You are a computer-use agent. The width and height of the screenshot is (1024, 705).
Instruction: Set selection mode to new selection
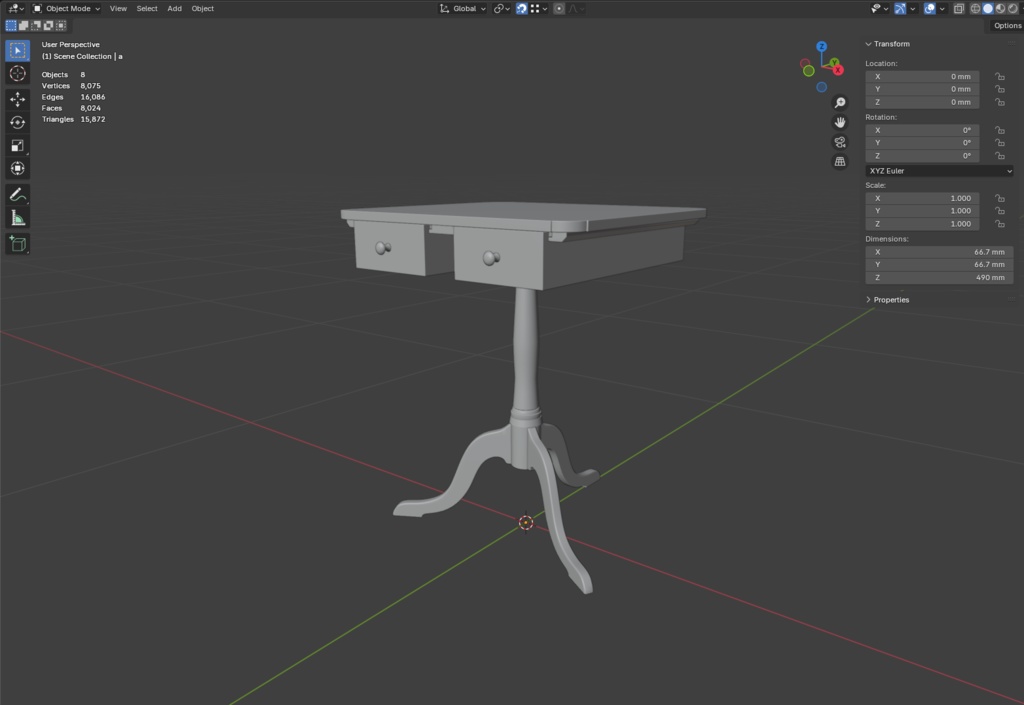tap(11, 25)
